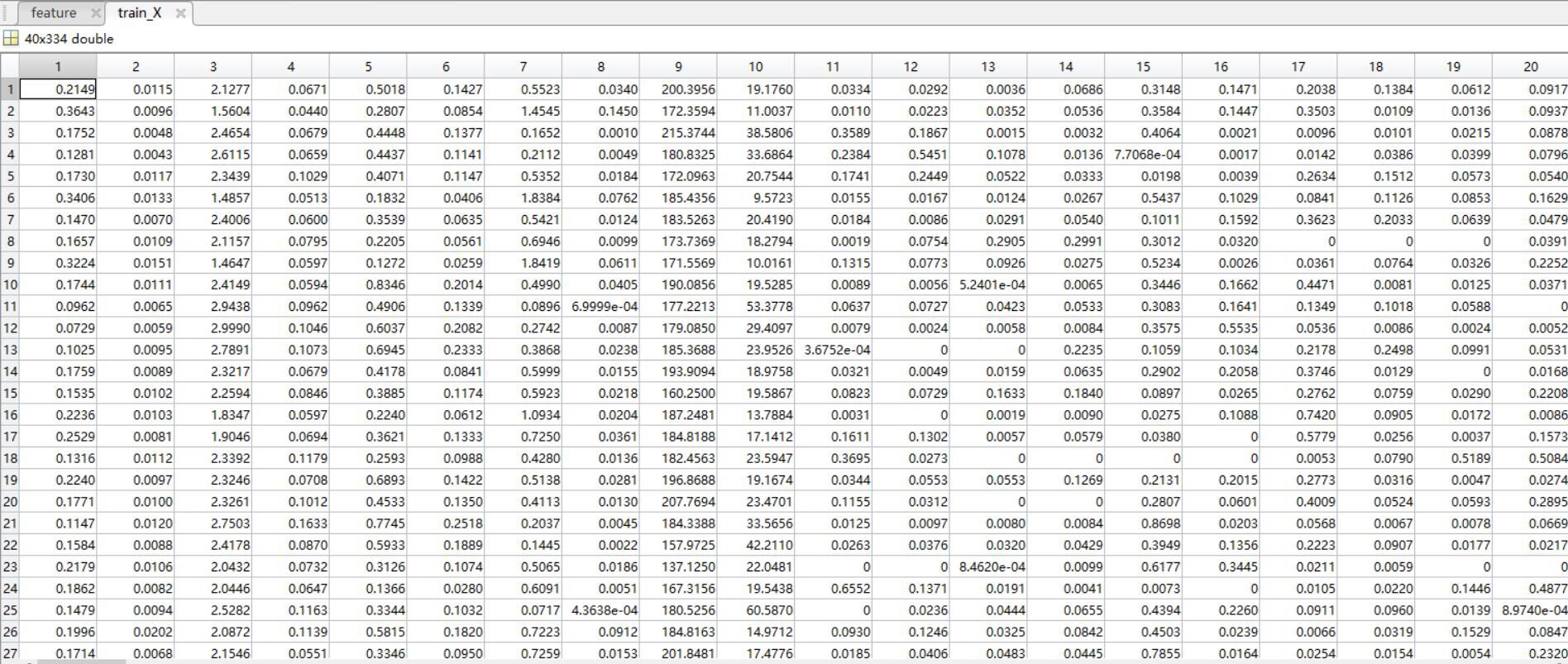Click cell containing 215.3744
This screenshot has width=1568, height=664.
(678, 132)
